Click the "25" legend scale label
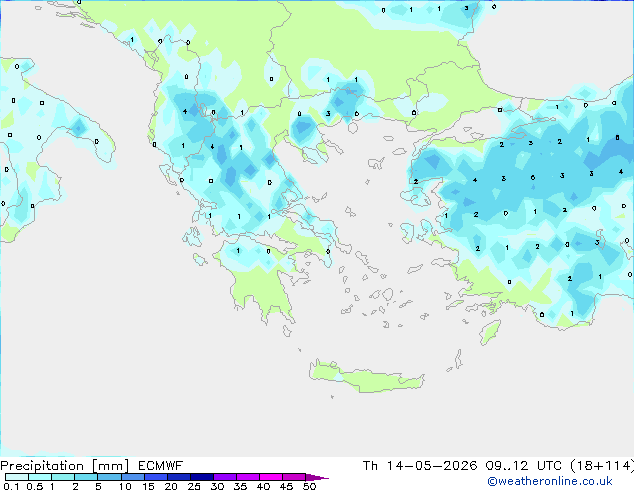This screenshot has height=490, width=634. click(x=194, y=486)
